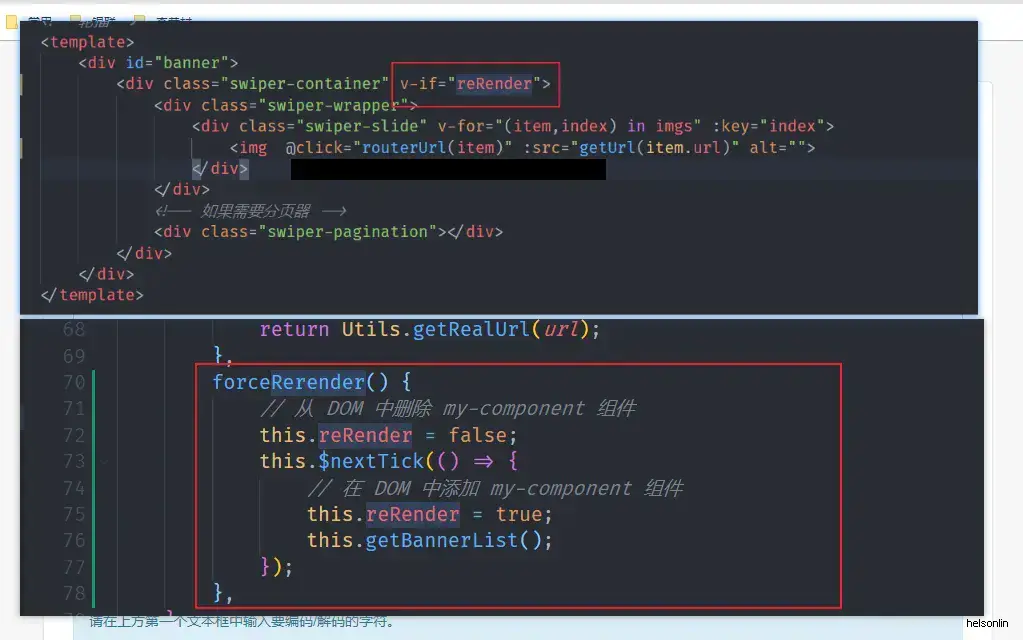Click reRender in the false assignment line
The height and width of the screenshot is (640, 1023).
click(365, 435)
